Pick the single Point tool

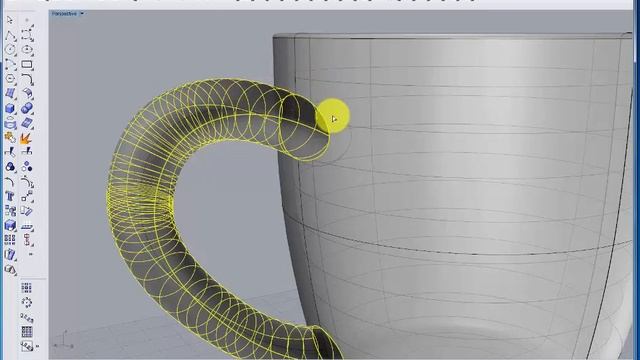(27, 20)
